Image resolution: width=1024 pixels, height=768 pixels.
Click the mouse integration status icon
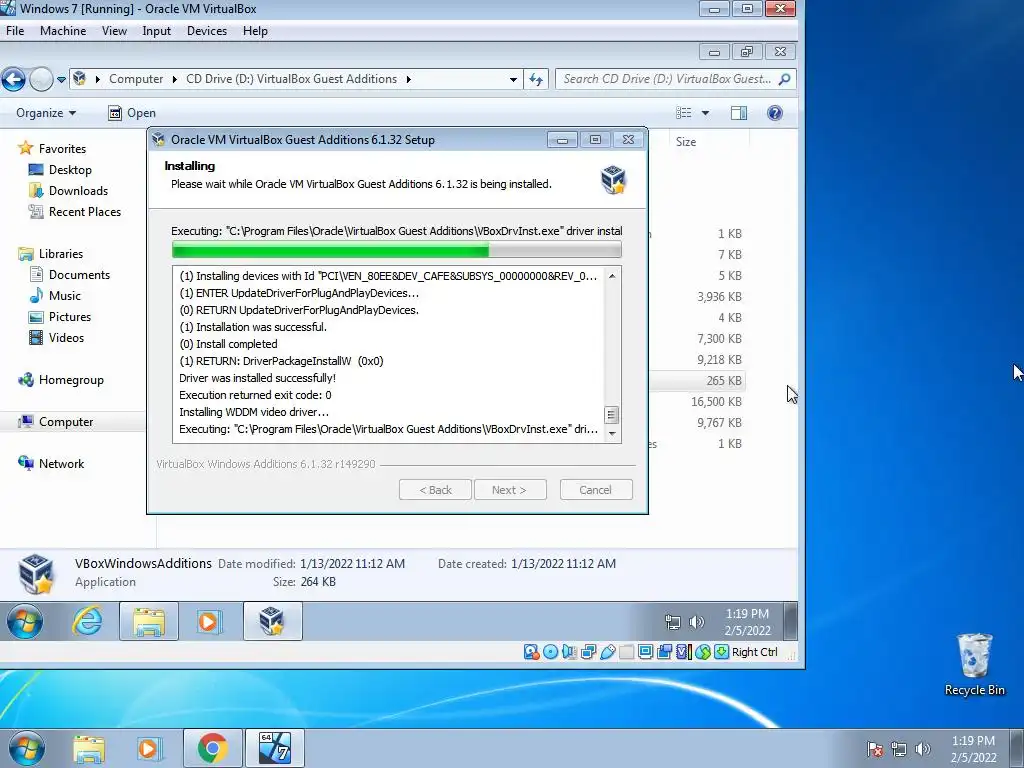point(702,652)
